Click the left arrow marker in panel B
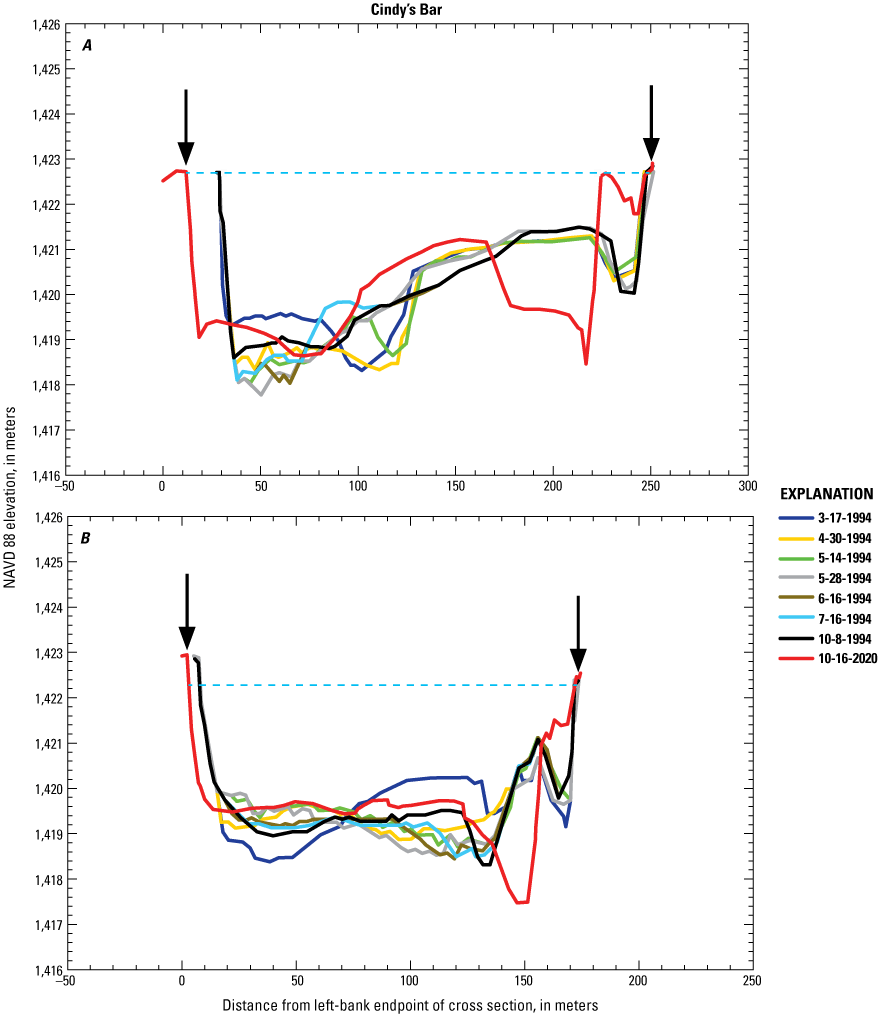Image resolution: width=879 pixels, height=1015 pixels. (189, 610)
